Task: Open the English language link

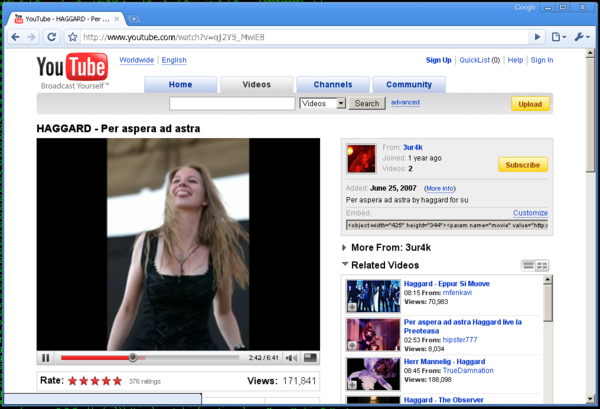Action: point(174,60)
